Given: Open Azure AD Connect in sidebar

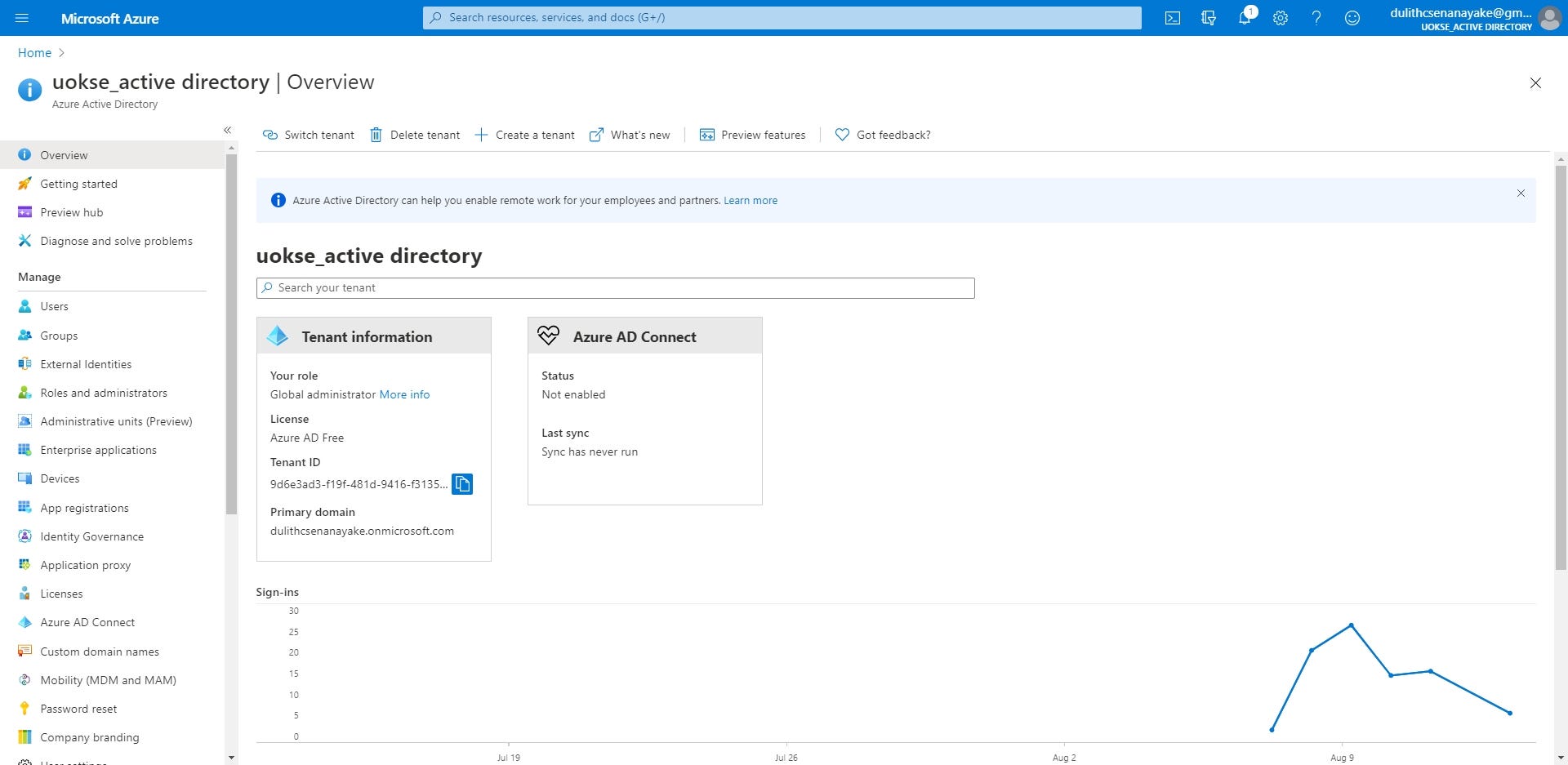Looking at the screenshot, I should click(112, 622).
